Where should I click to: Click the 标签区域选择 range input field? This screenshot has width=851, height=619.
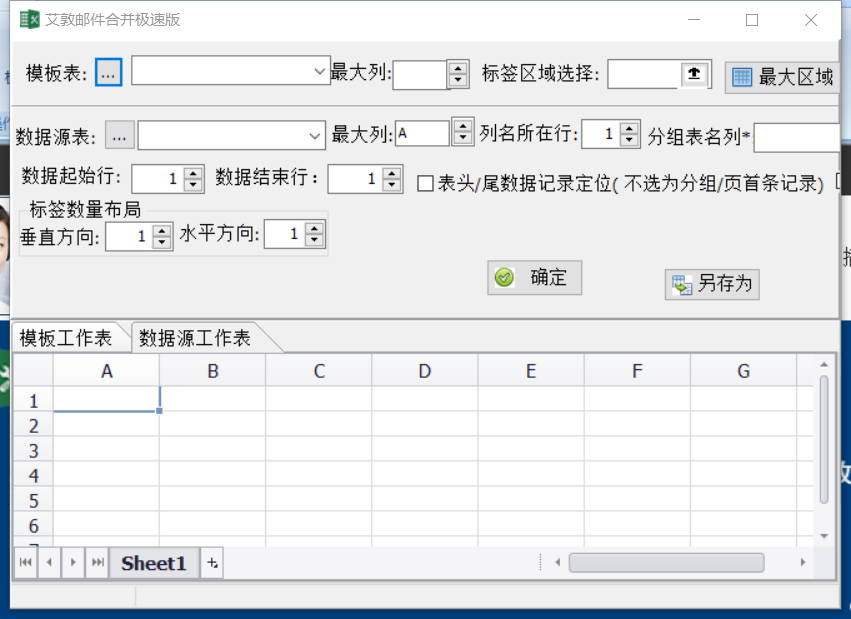coord(644,74)
